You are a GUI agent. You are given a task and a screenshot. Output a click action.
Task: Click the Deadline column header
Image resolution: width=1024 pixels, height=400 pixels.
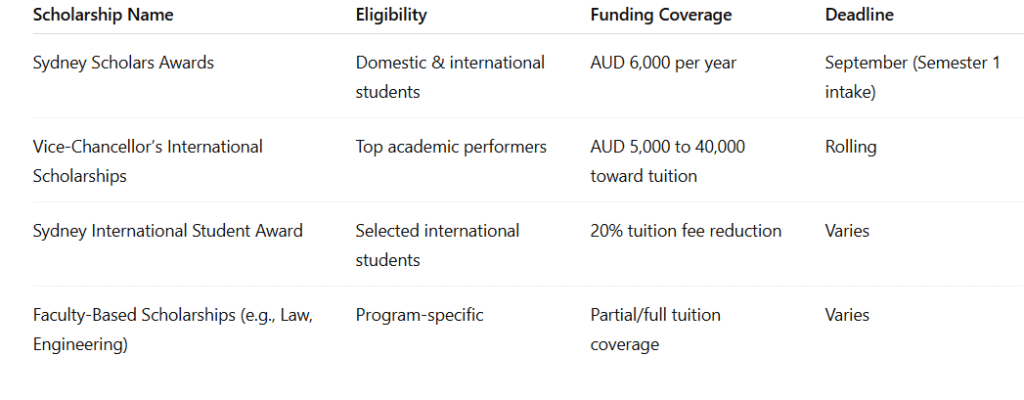859,15
